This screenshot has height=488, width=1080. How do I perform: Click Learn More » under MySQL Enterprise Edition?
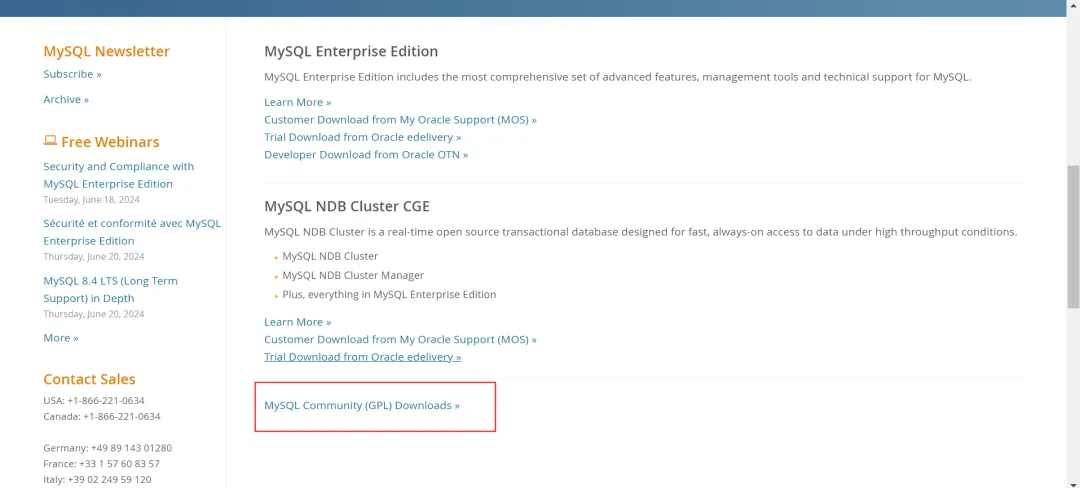pos(298,102)
